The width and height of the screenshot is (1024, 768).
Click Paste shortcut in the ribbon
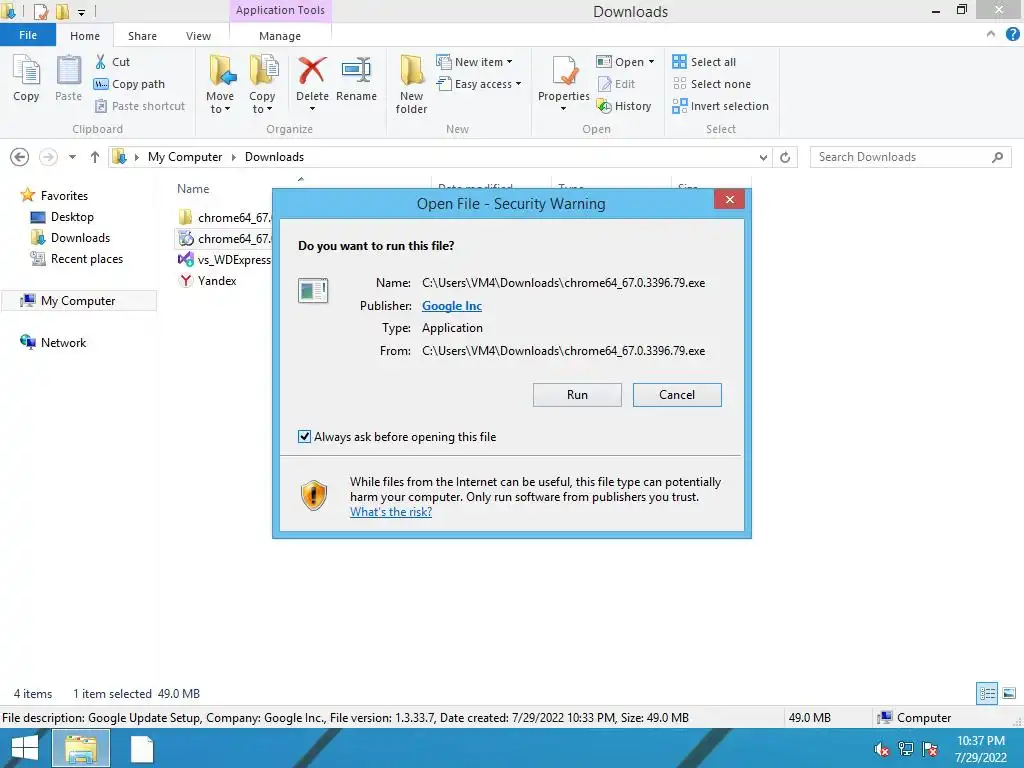140,106
